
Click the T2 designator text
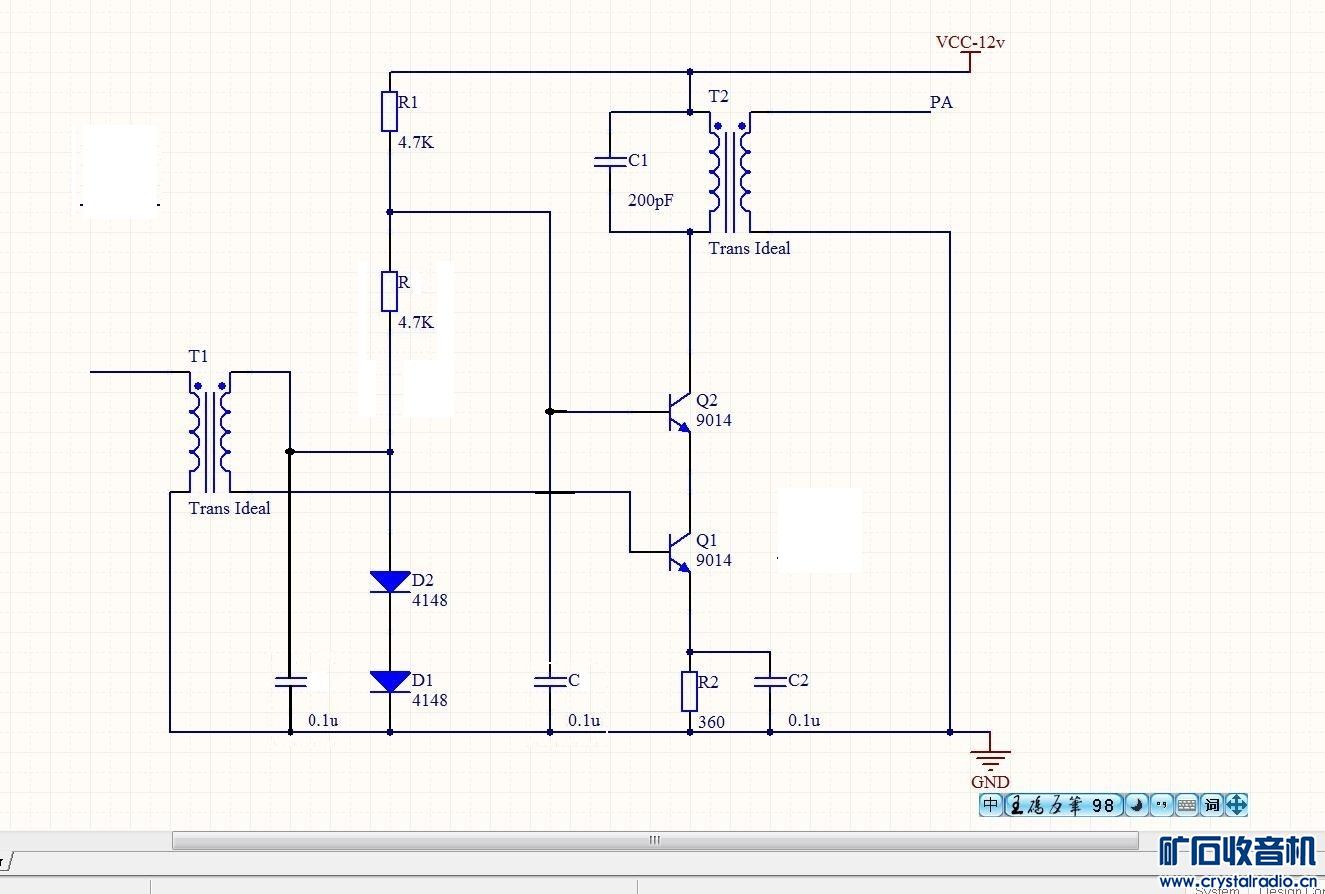click(x=719, y=96)
